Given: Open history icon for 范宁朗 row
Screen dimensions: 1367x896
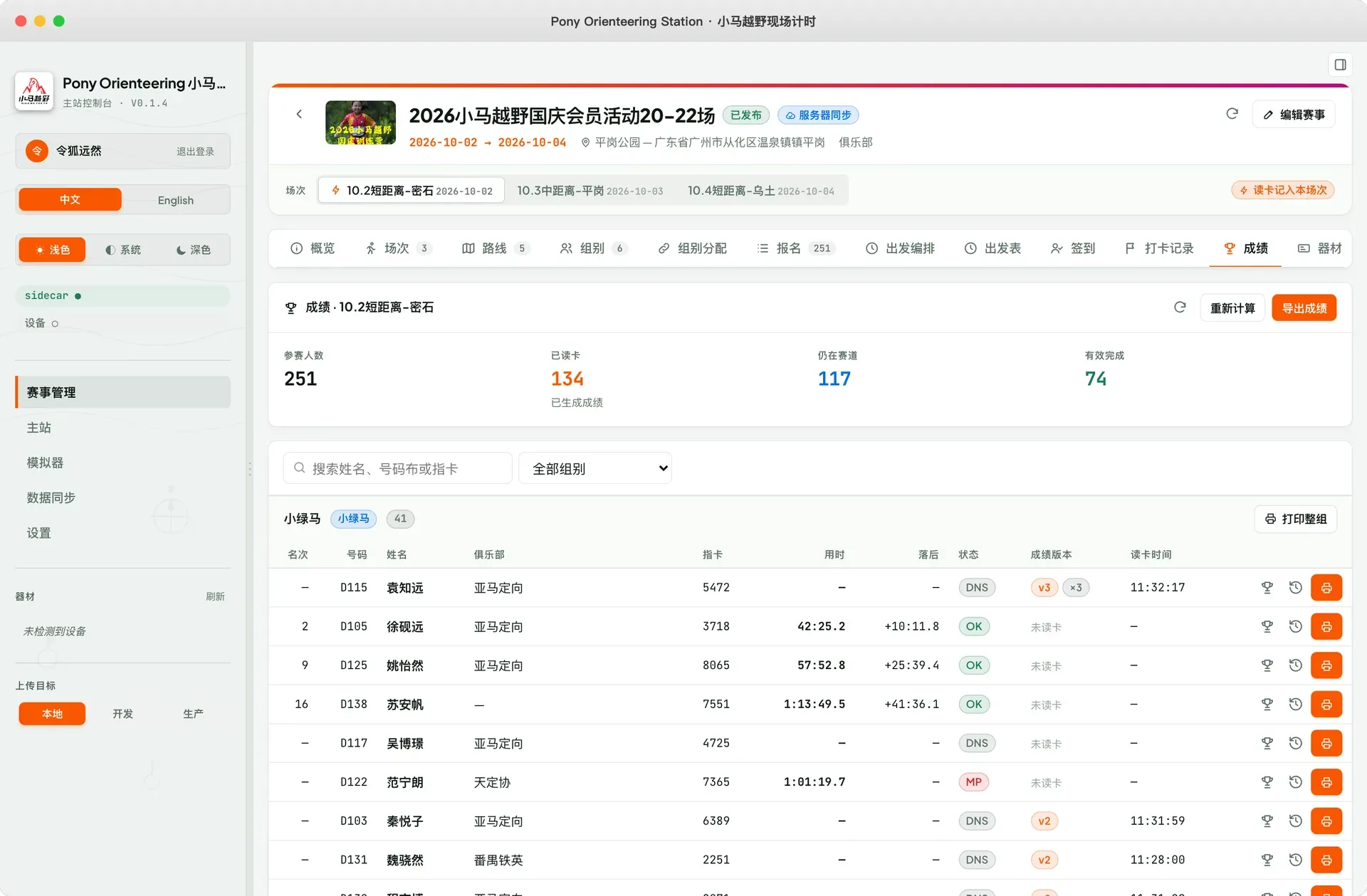Looking at the screenshot, I should (1295, 782).
